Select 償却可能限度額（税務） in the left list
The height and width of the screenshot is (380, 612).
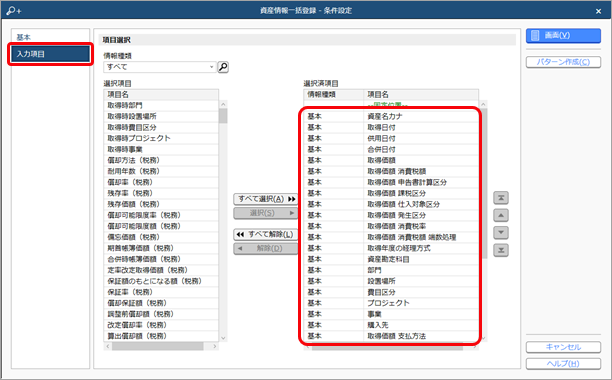161,226
